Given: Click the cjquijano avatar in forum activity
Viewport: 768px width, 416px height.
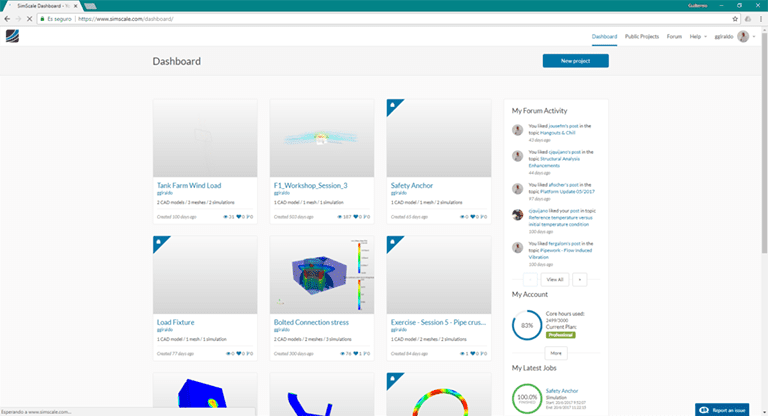Looking at the screenshot, I should [518, 215].
